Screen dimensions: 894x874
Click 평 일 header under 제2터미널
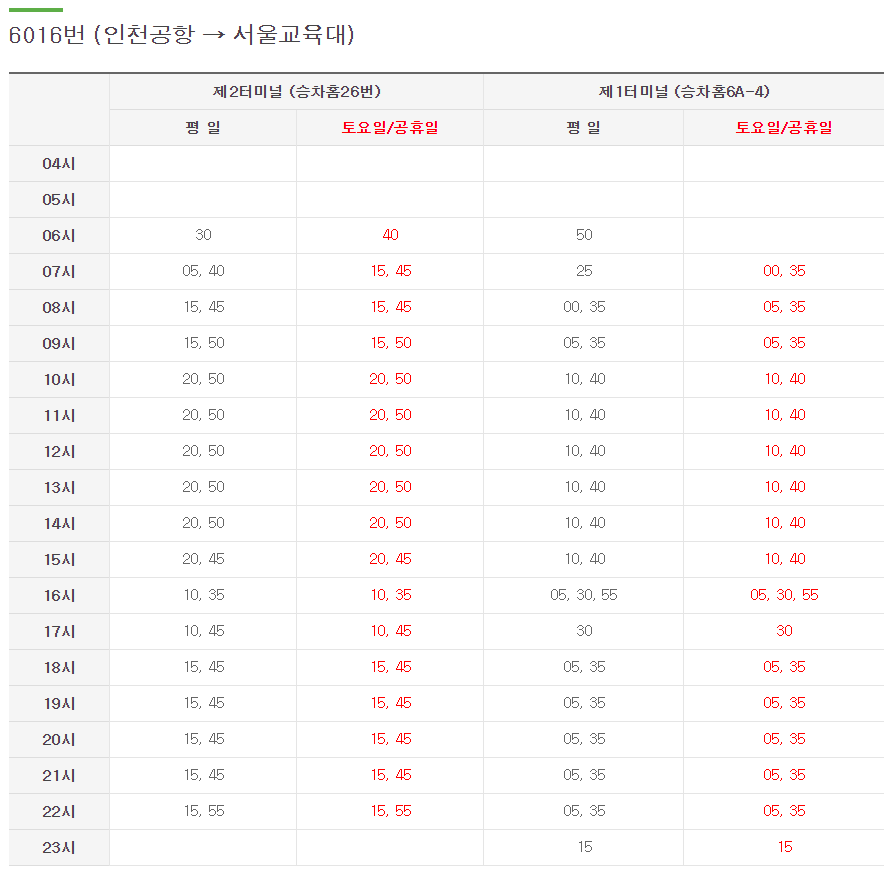[203, 127]
